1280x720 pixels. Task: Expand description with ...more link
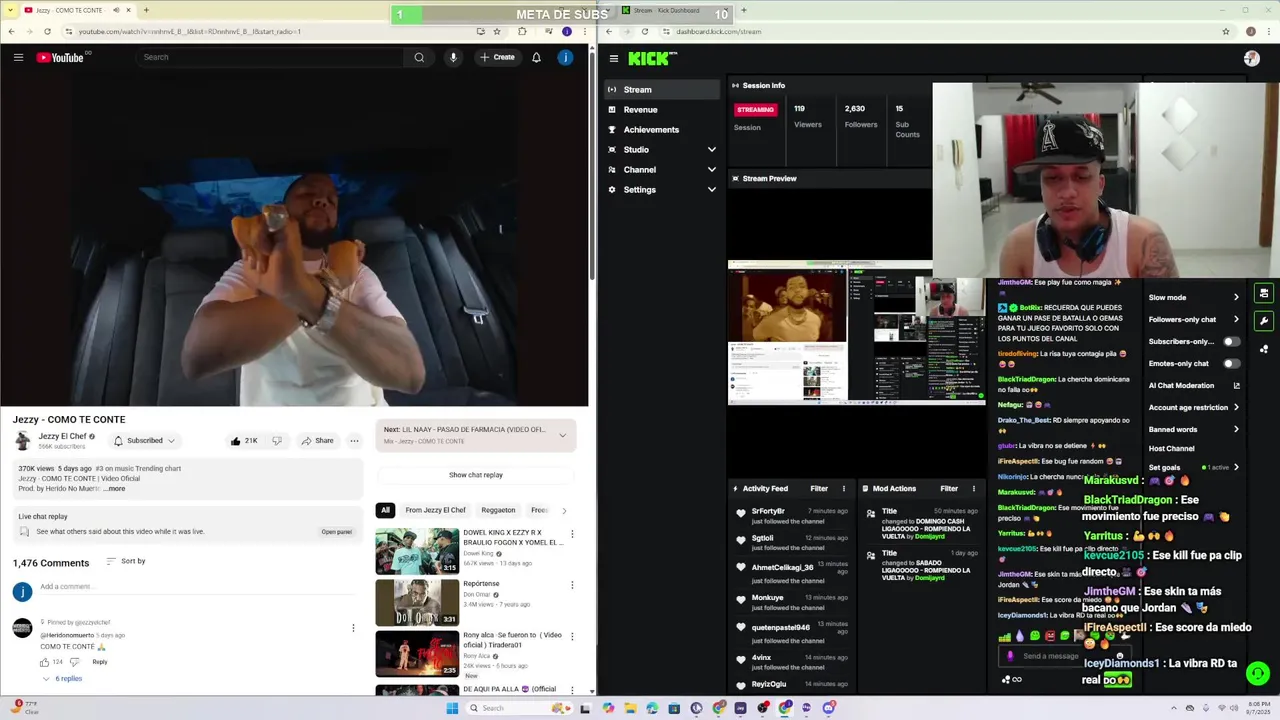[112, 489]
